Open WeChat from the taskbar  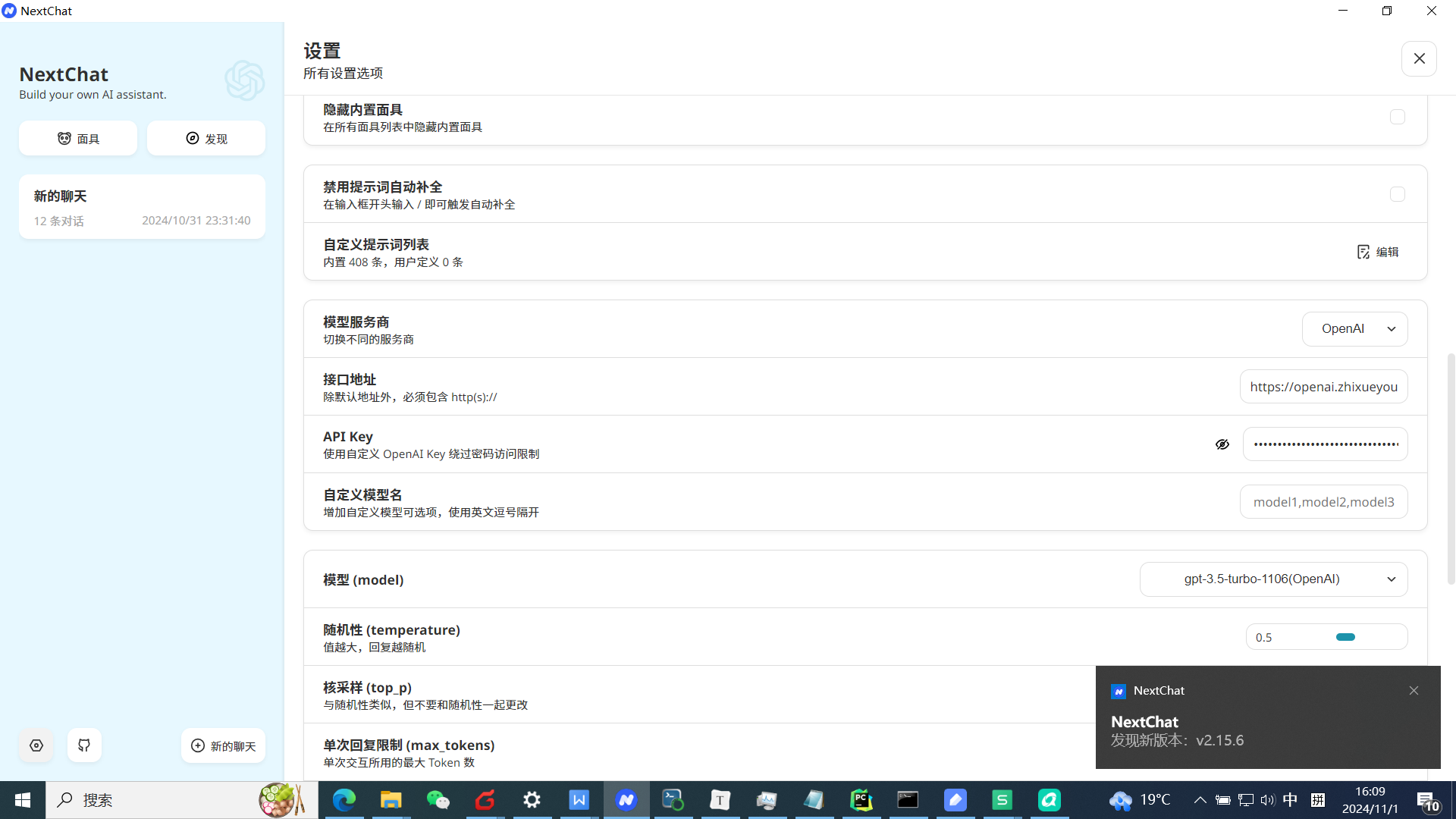pos(438,800)
